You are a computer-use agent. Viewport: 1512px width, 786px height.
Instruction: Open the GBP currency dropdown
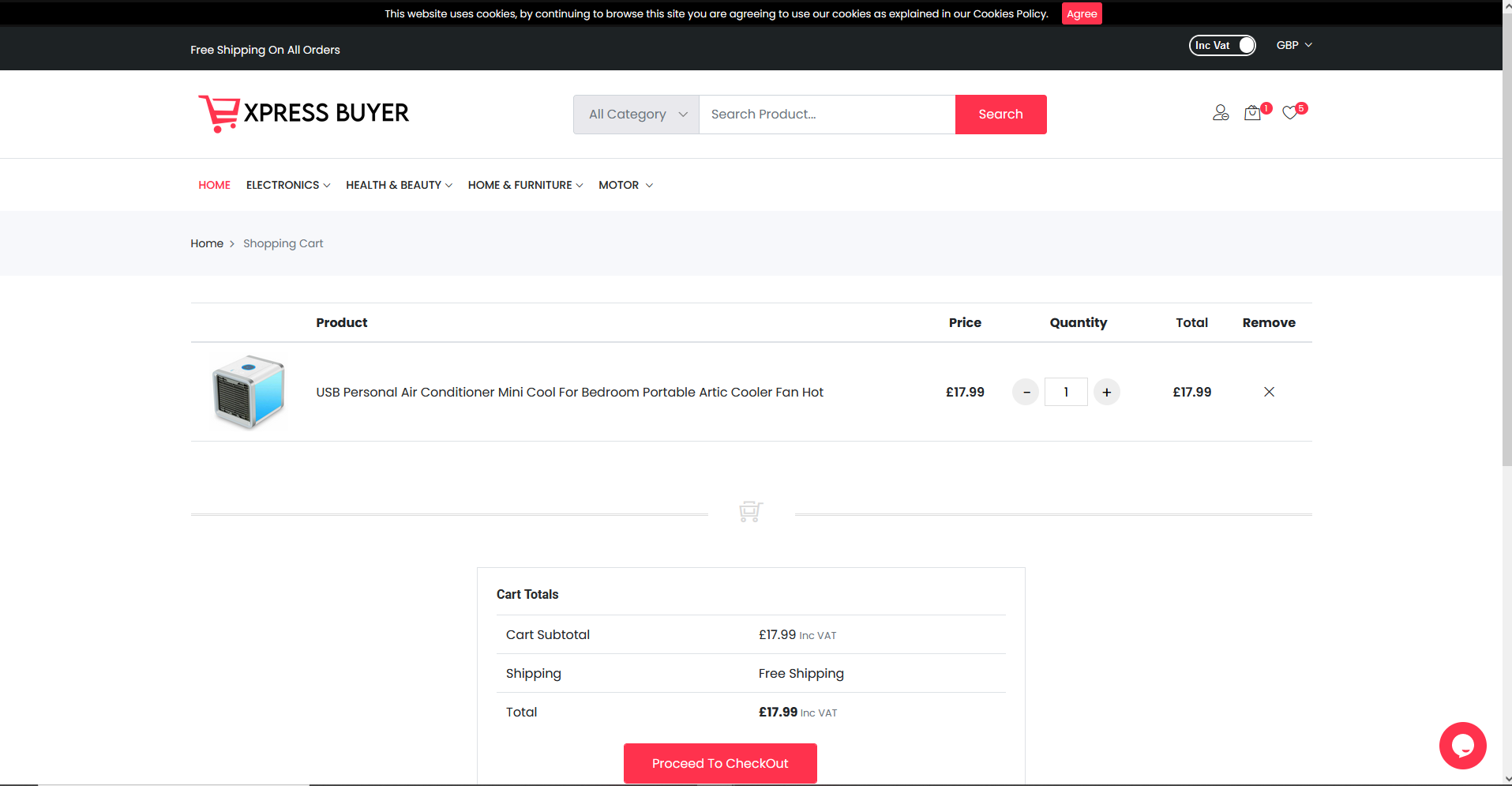click(x=1293, y=46)
